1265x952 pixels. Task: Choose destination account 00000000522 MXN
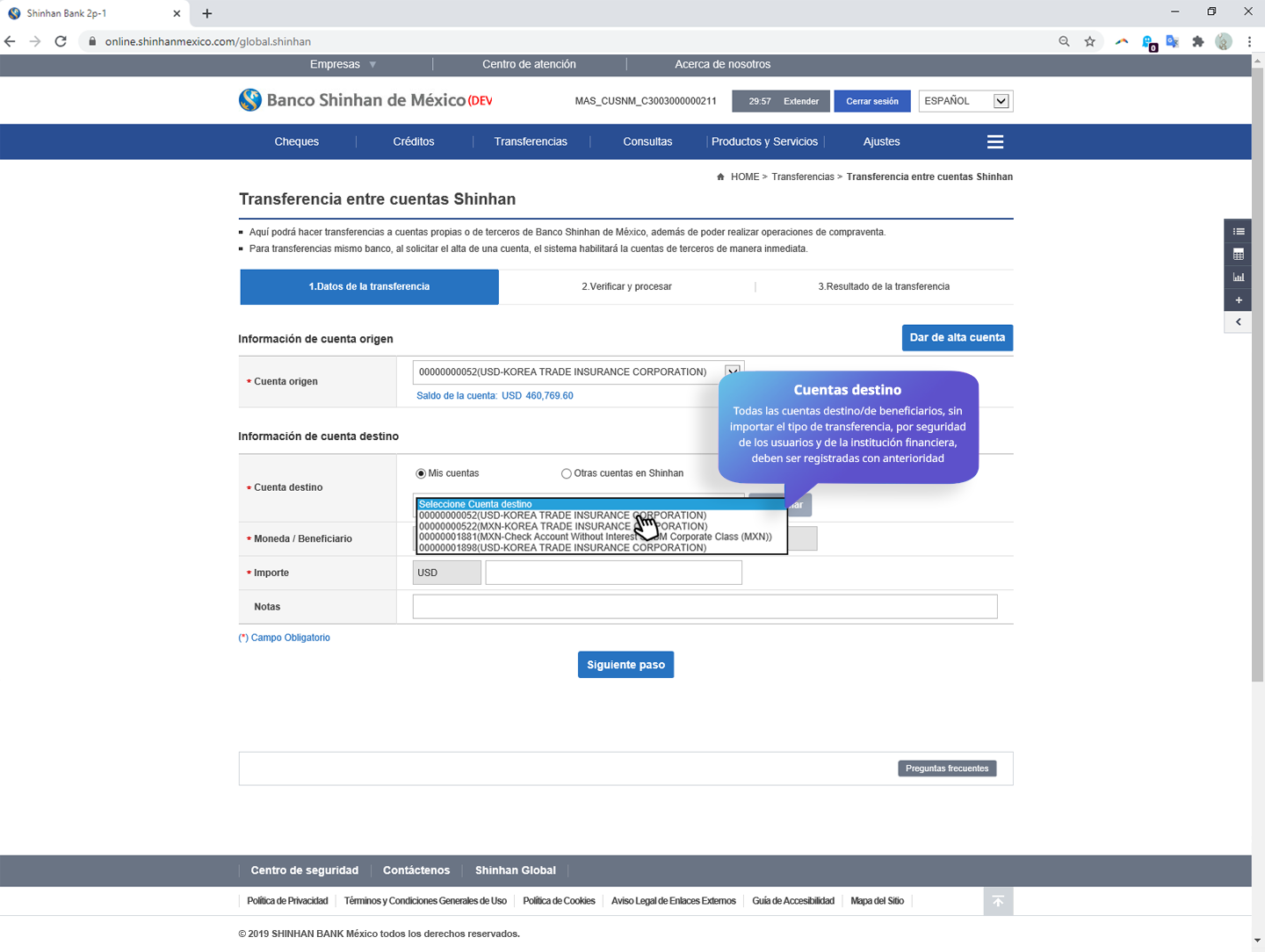[601, 526]
